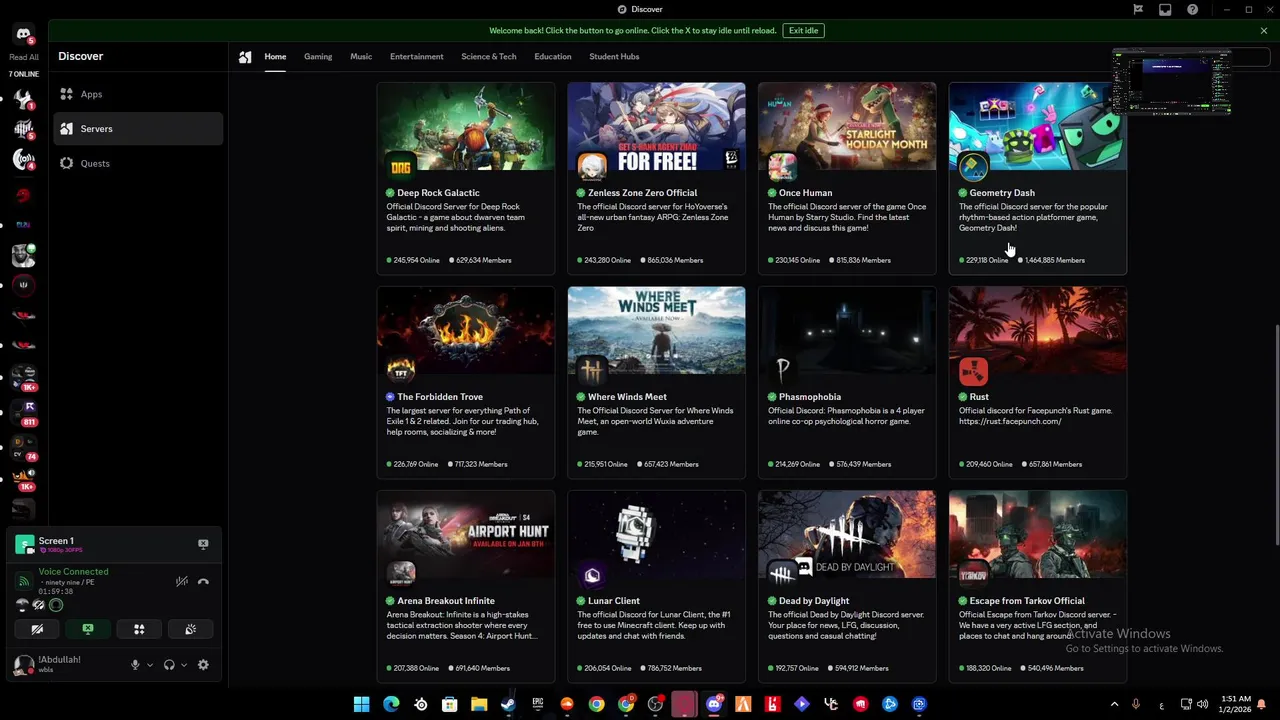Click the Rust red server avatar icon
Viewport: 1280px width, 720px height.
click(973, 371)
